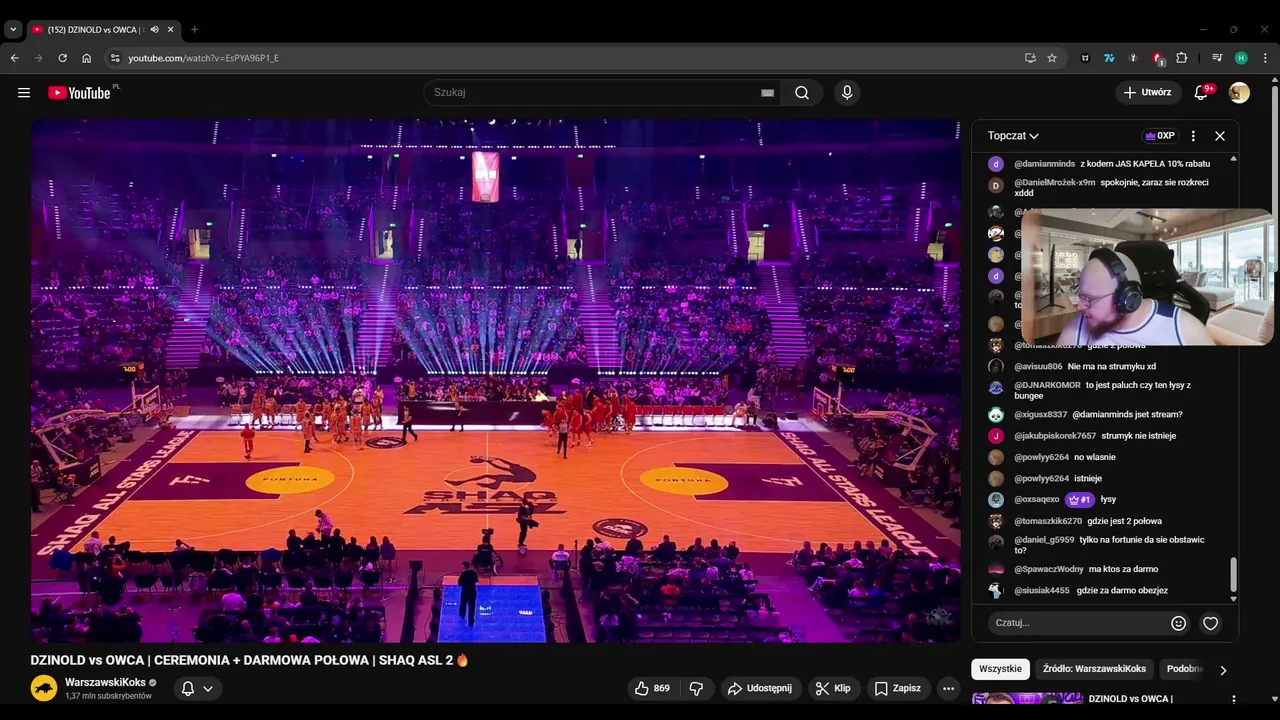Screen dimensions: 1280x720
Task: Reload the page
Action: coord(63,58)
